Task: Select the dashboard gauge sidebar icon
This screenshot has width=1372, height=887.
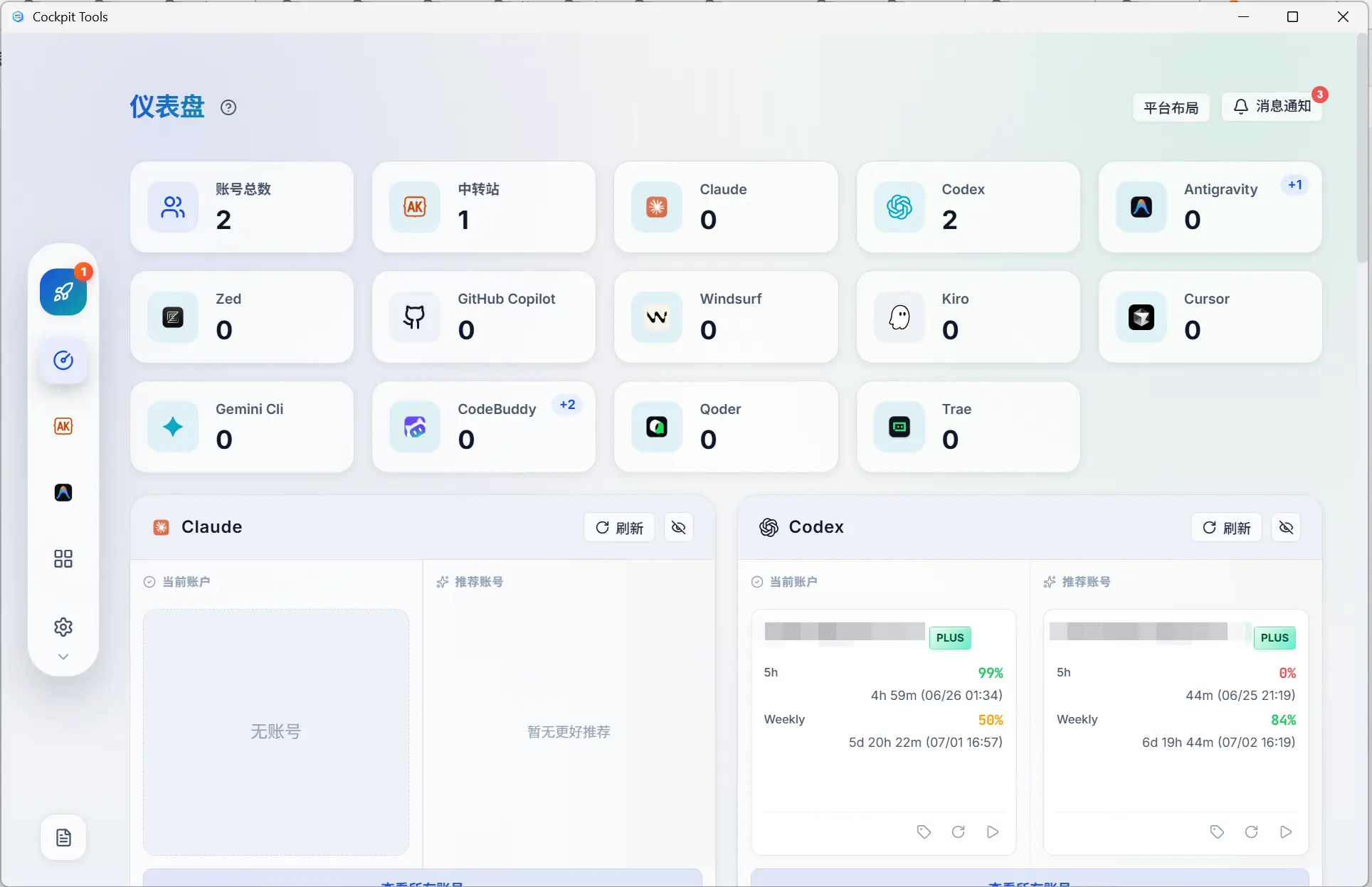Action: (x=63, y=361)
